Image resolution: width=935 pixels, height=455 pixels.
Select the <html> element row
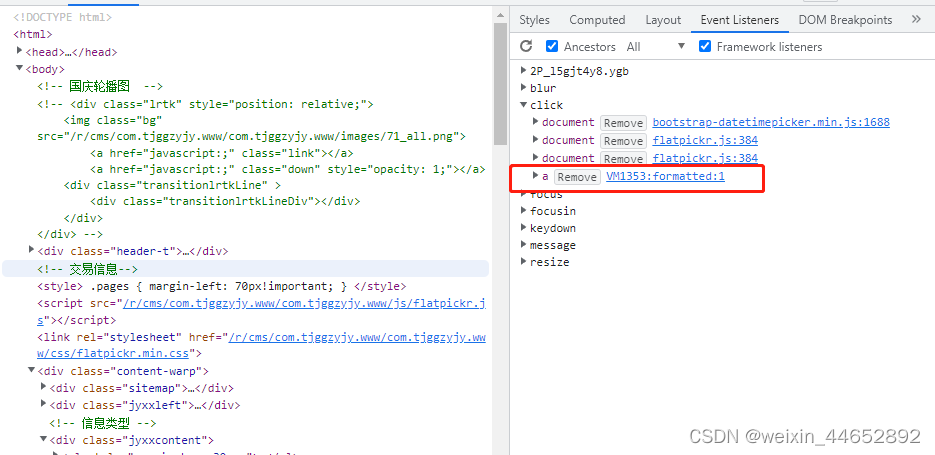pos(33,35)
